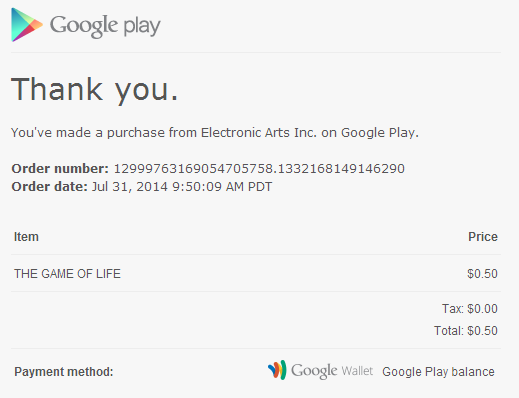Click the Tax: $0.00 line
This screenshot has height=398, width=519.
[x=470, y=309]
